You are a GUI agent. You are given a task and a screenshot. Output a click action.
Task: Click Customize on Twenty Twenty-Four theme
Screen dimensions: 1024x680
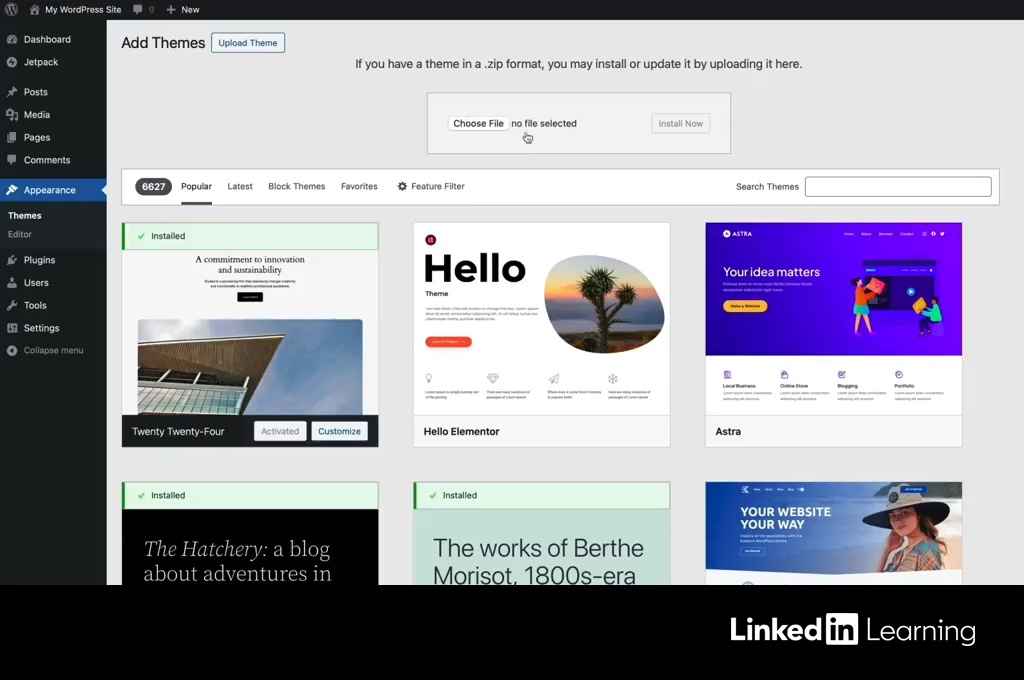339,431
